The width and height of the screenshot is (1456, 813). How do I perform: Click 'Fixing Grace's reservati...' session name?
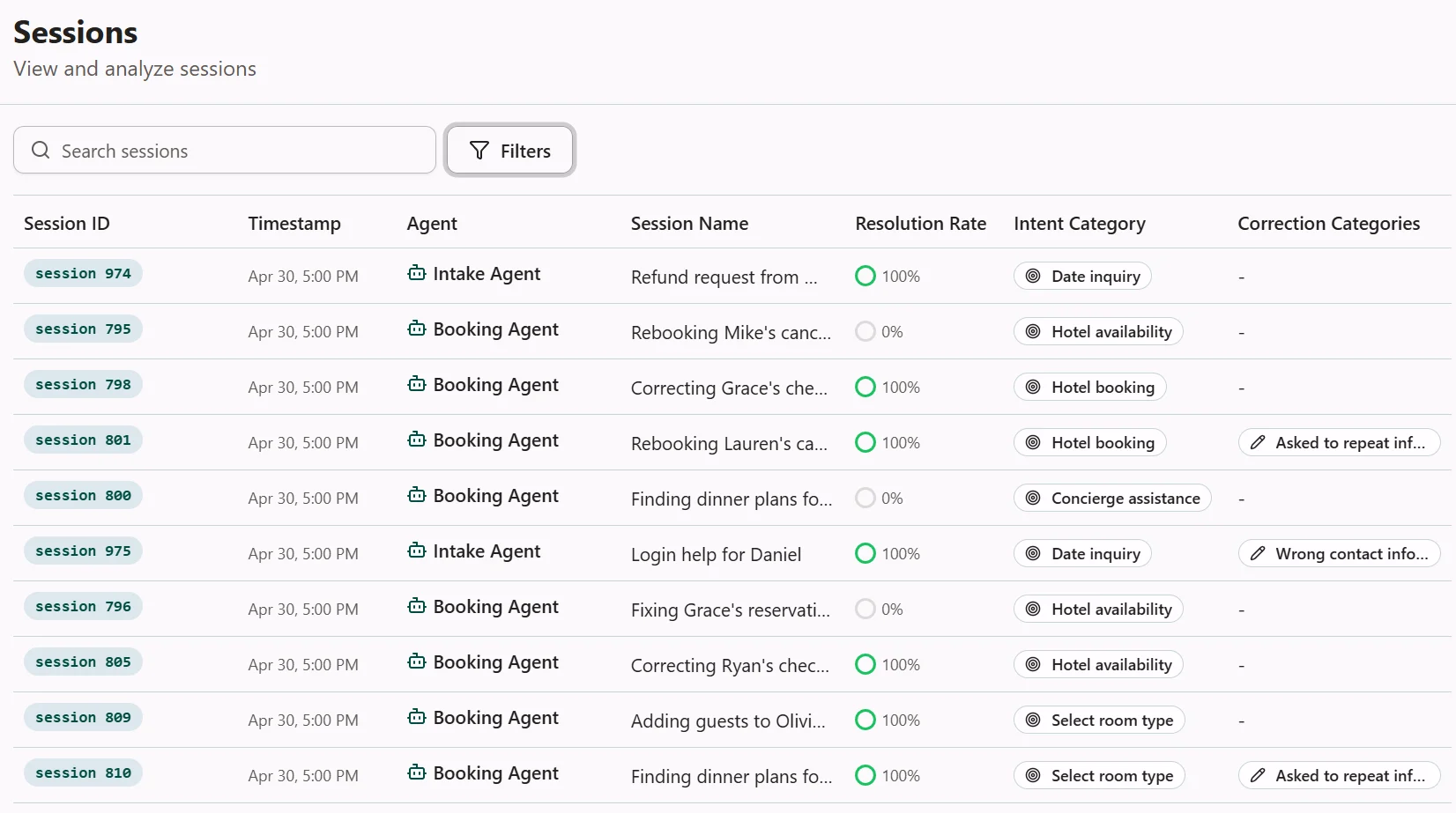coord(730,610)
